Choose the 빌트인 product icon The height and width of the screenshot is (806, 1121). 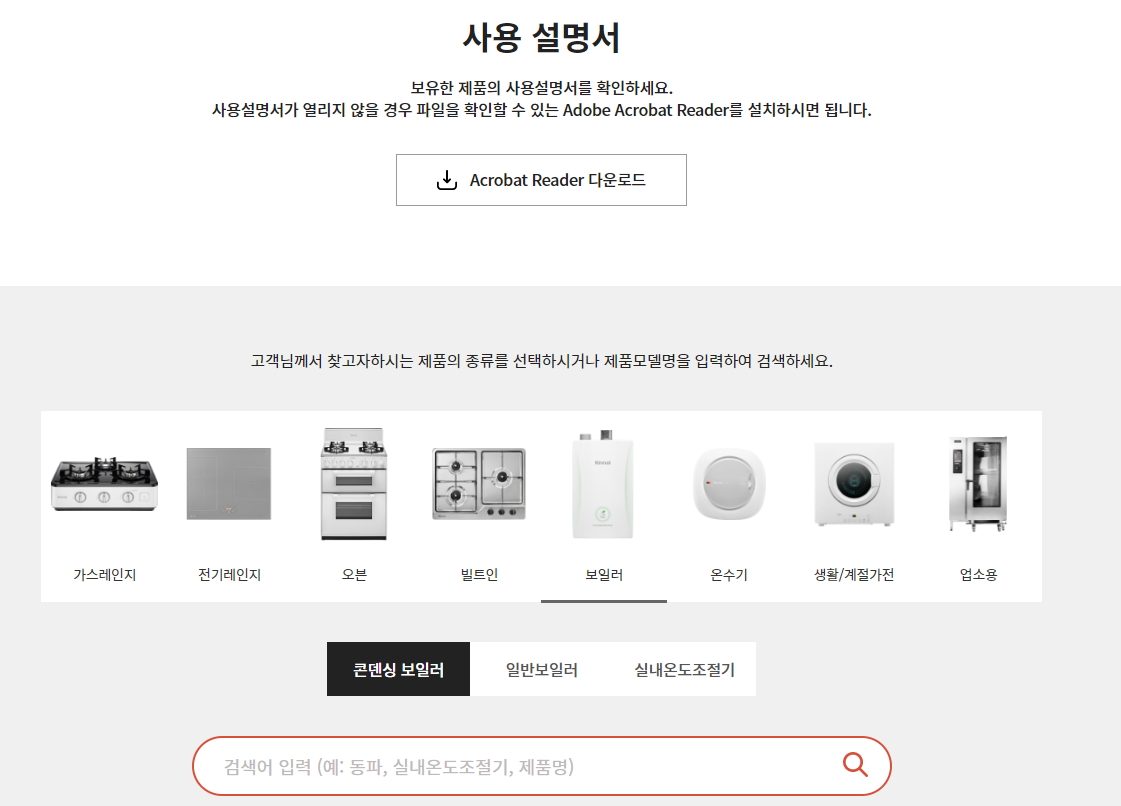(478, 483)
